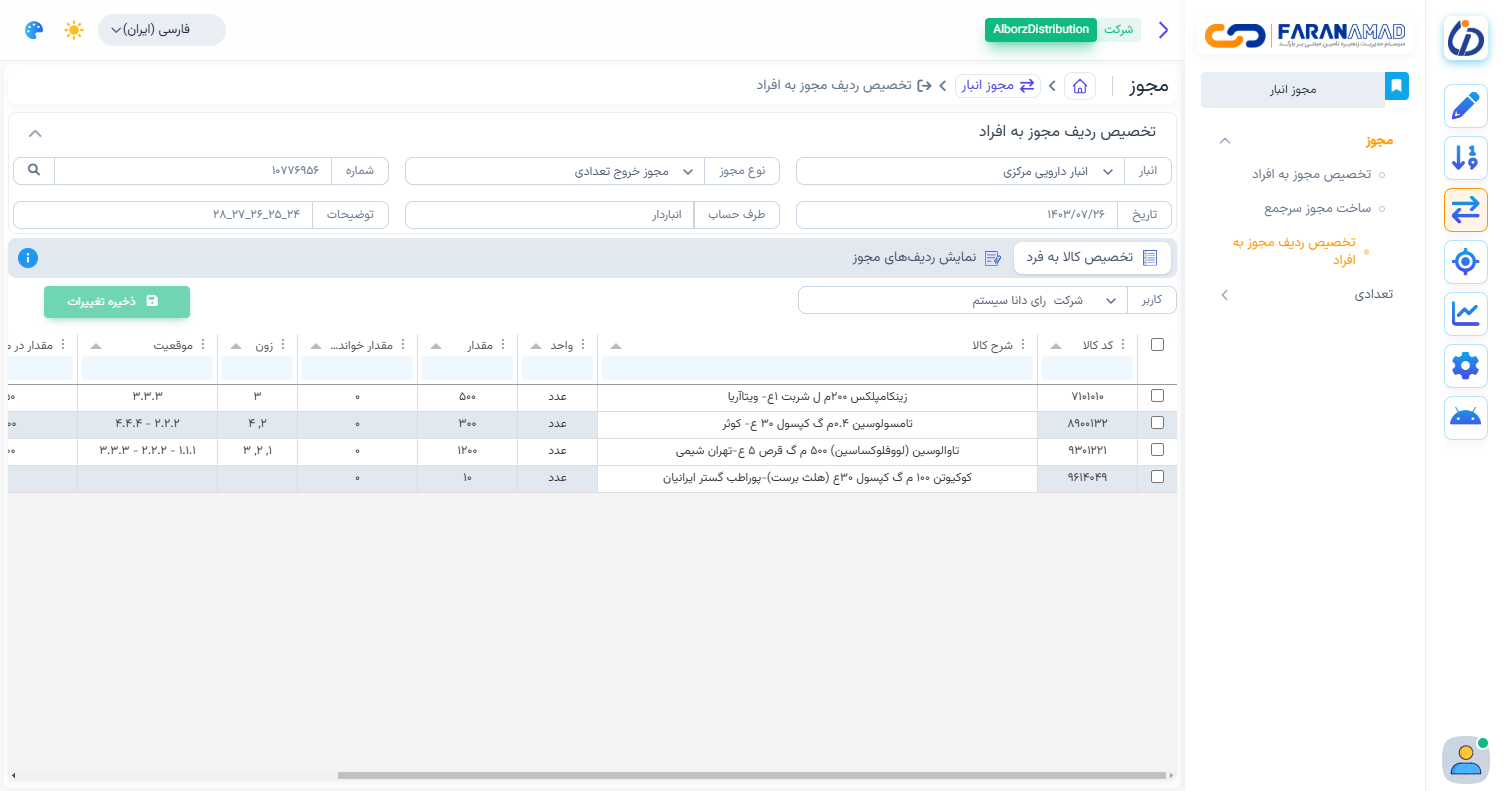Viewport: 1505px width, 791px height.
Task: Switch to تخصیص کالا به فرد tab
Action: tap(1092, 257)
